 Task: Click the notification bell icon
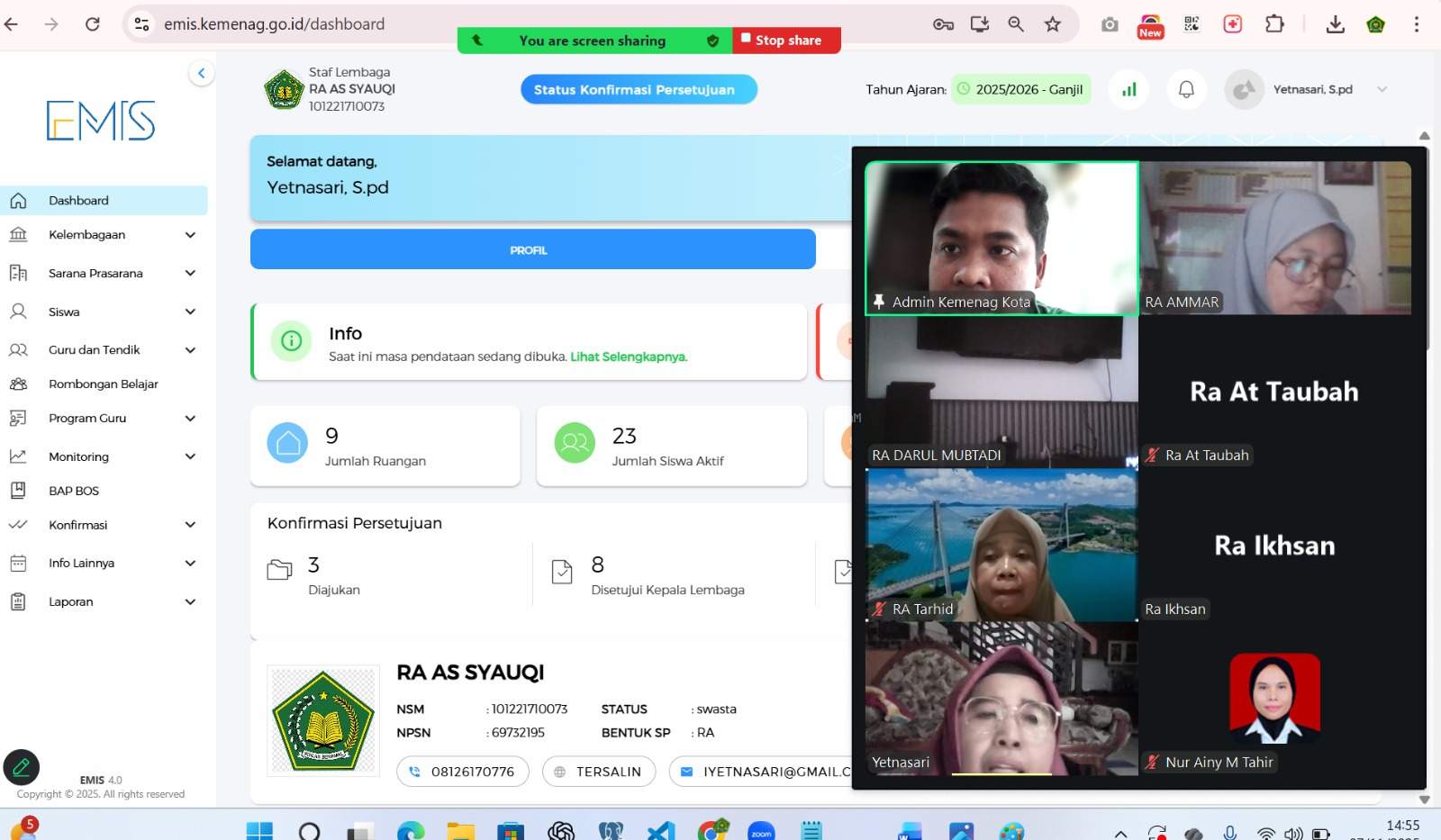[x=1186, y=89]
